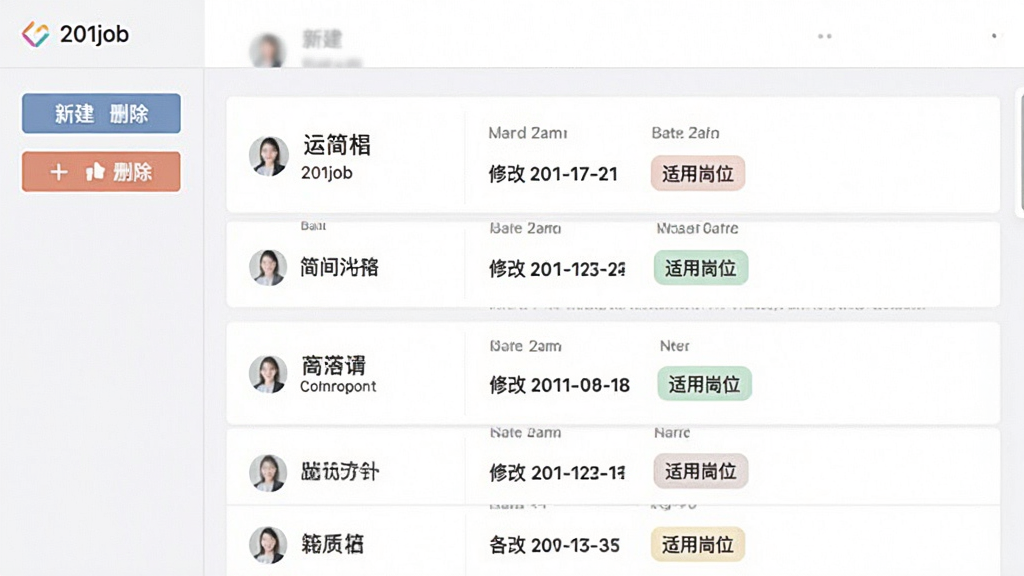Select the Colnropont resume avatar
This screenshot has width=1024, height=576.
click(268, 374)
